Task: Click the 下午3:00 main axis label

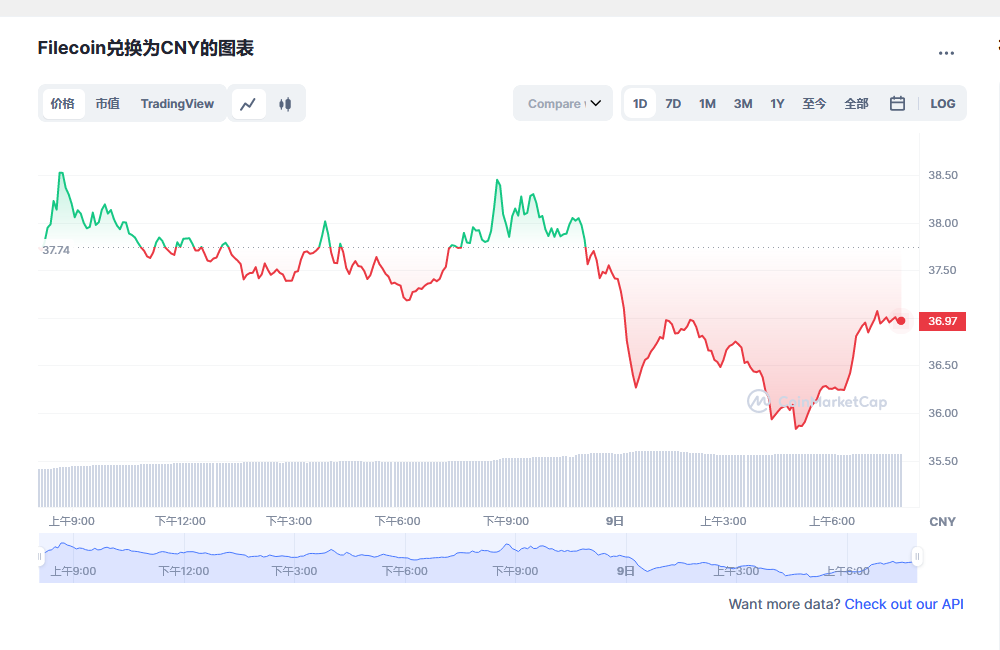Action: pyautogui.click(x=289, y=521)
